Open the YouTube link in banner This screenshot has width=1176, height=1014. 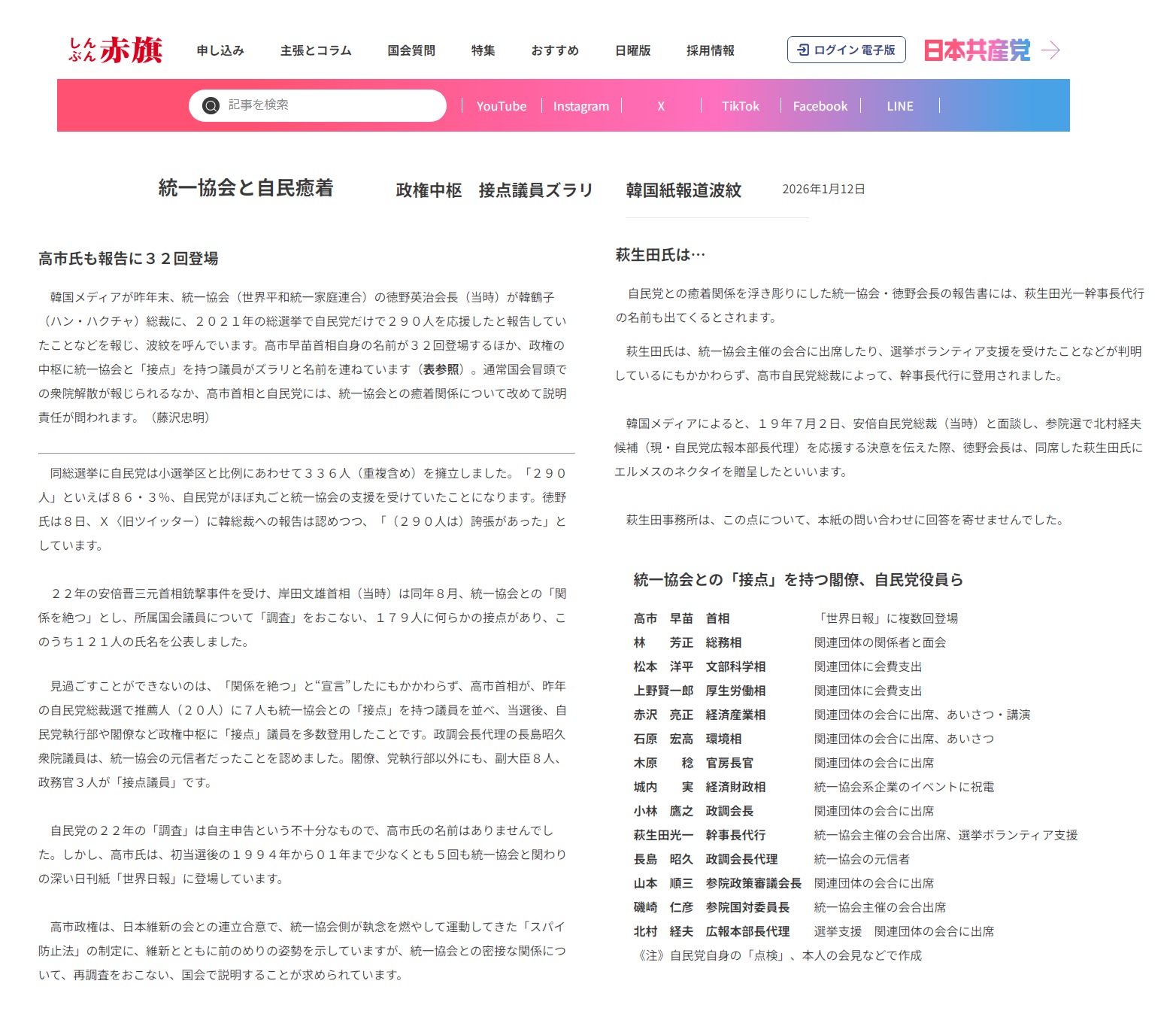coord(501,106)
